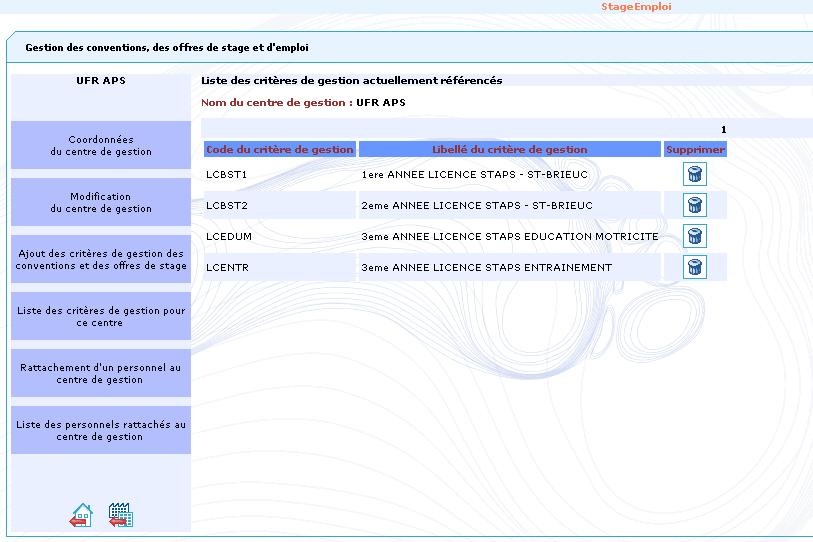Remove LCEDUM criterion using its trash icon
Viewport: 813px width, 542px height.
point(695,236)
